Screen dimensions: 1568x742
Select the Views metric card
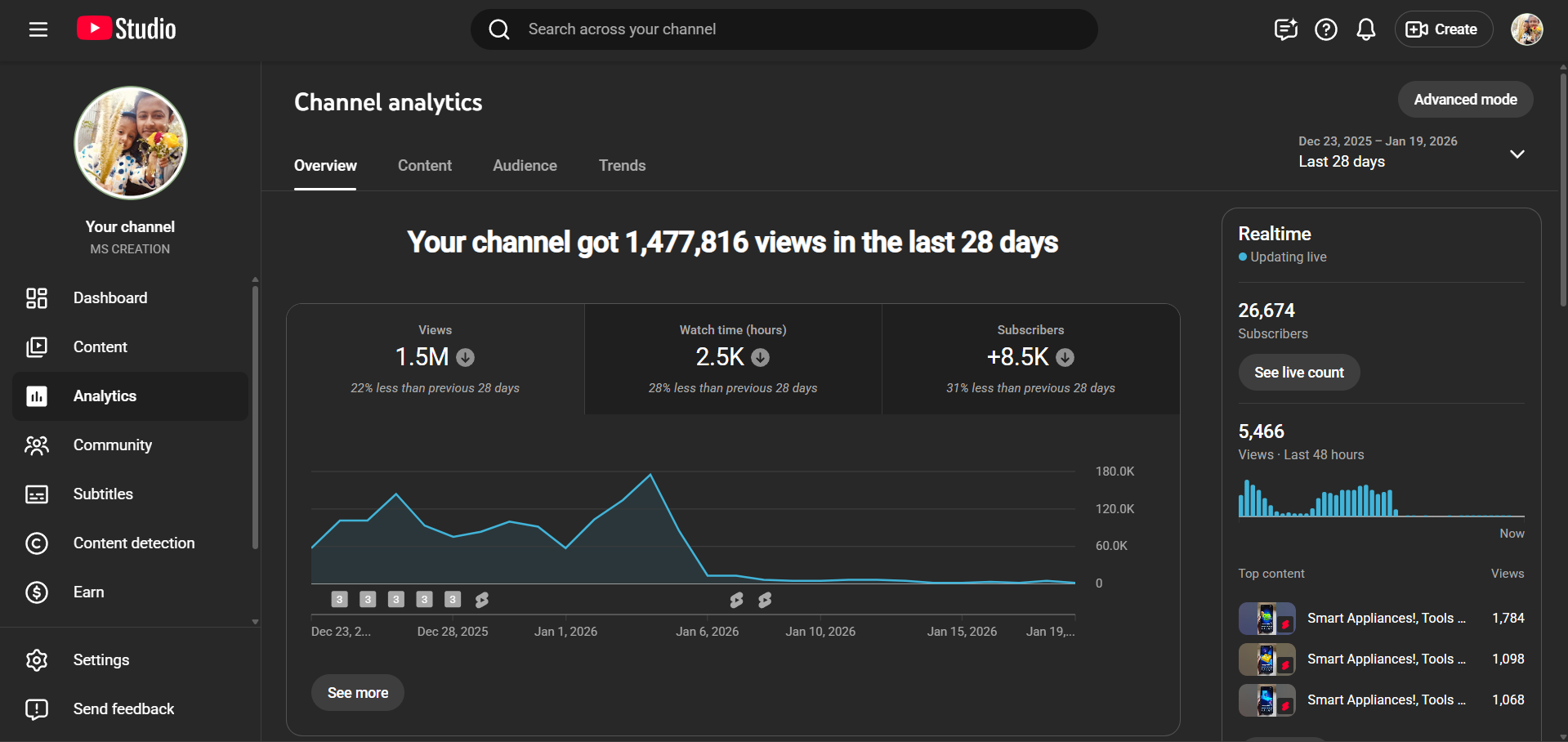[x=435, y=360]
